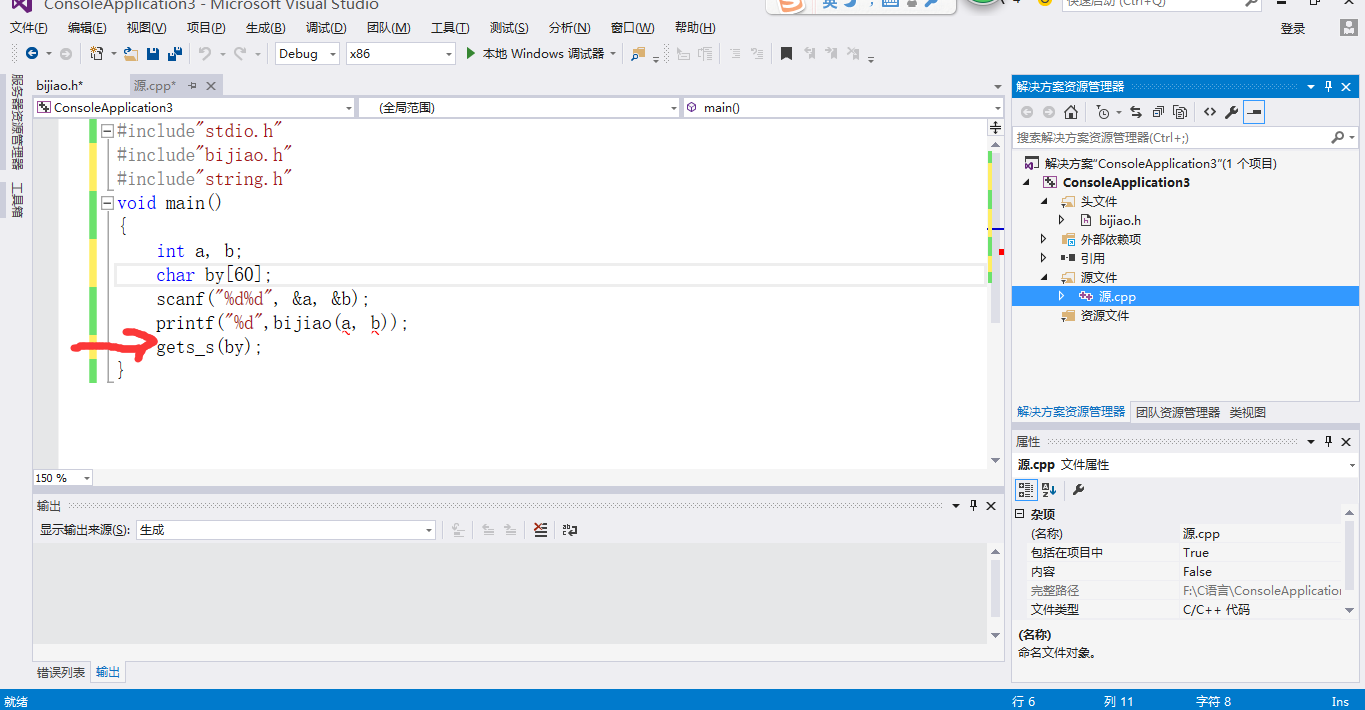Image resolution: width=1365 pixels, height=710 pixels.
Task: Open Properties with wrench icon in Solution Explorer
Action: coord(1231,112)
